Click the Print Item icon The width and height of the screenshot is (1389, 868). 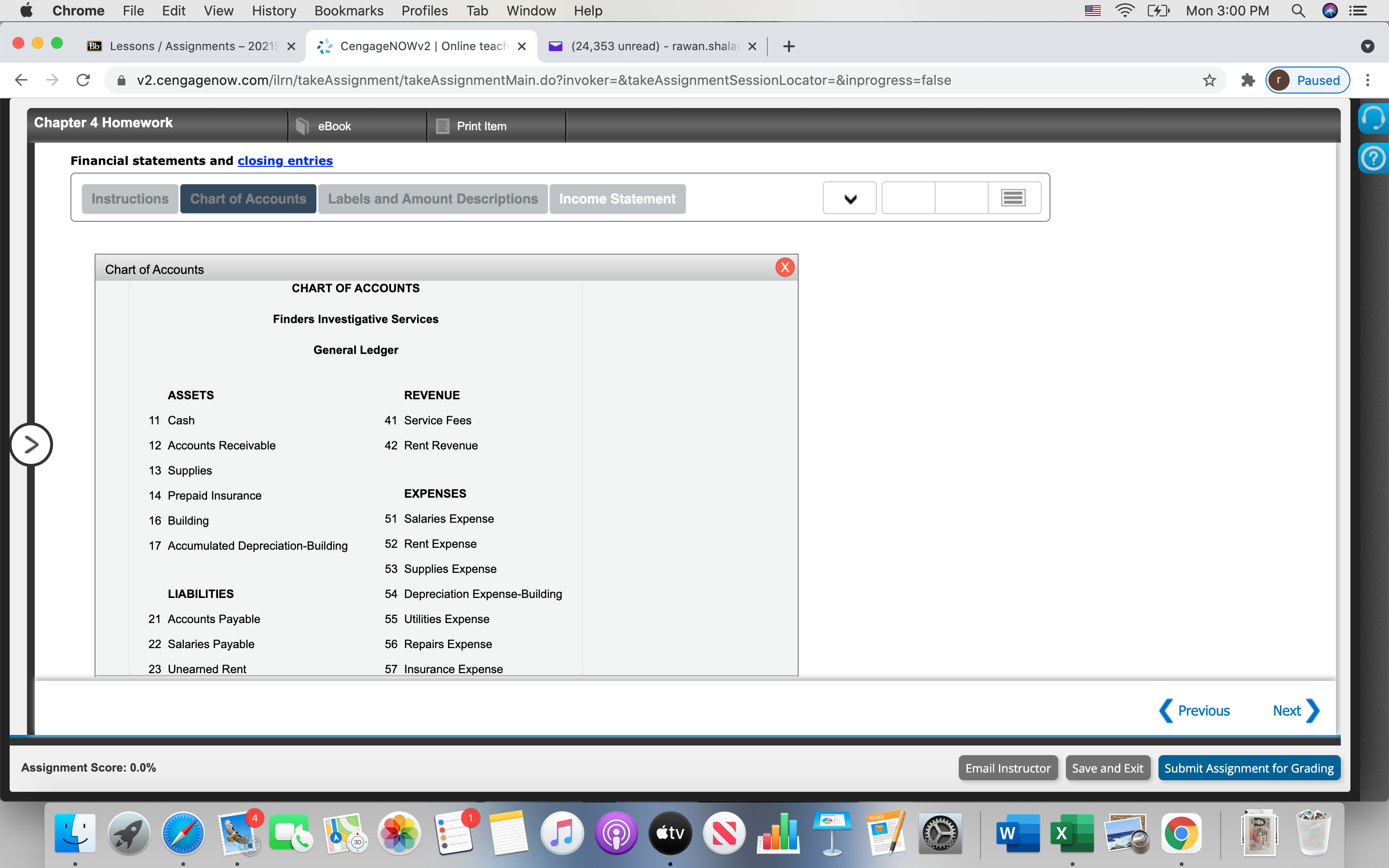pos(442,126)
